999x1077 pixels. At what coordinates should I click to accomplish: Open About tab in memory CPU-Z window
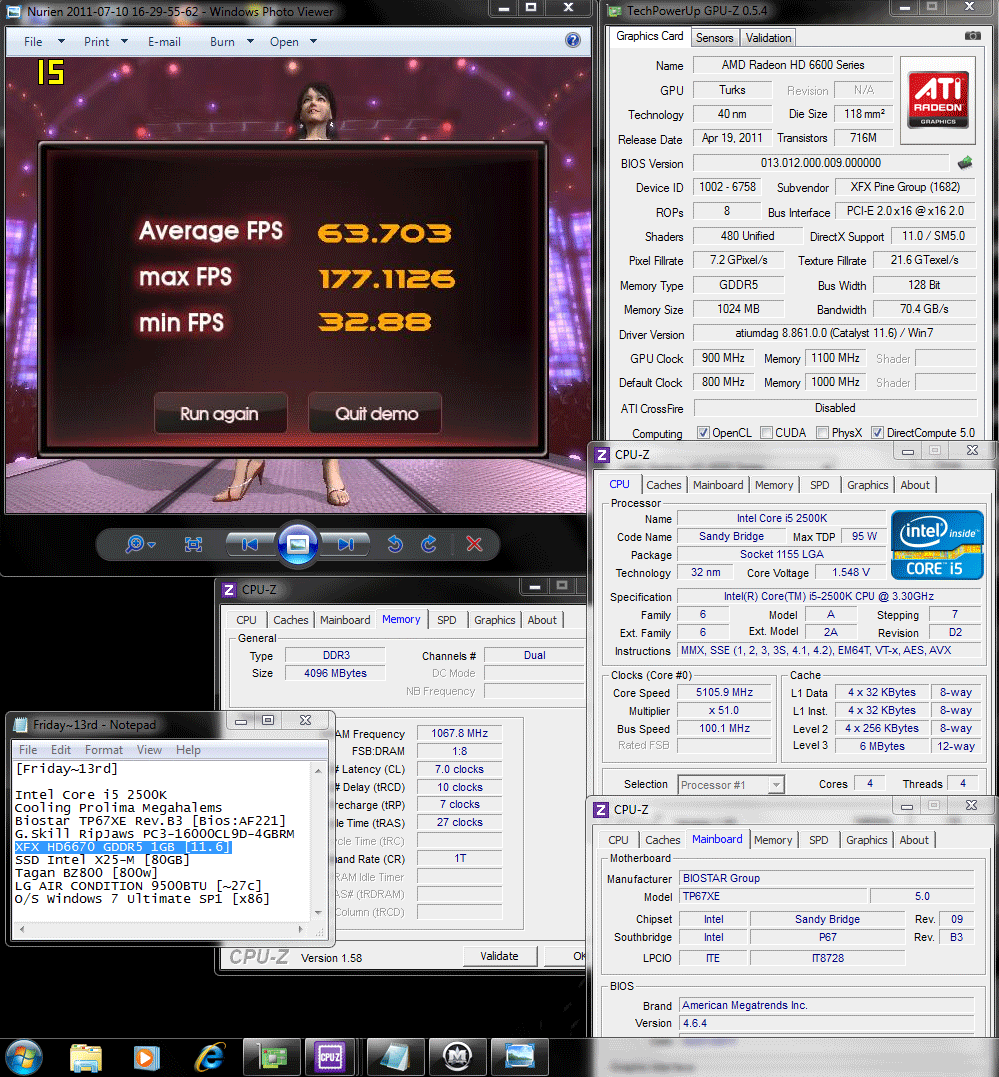coord(542,620)
